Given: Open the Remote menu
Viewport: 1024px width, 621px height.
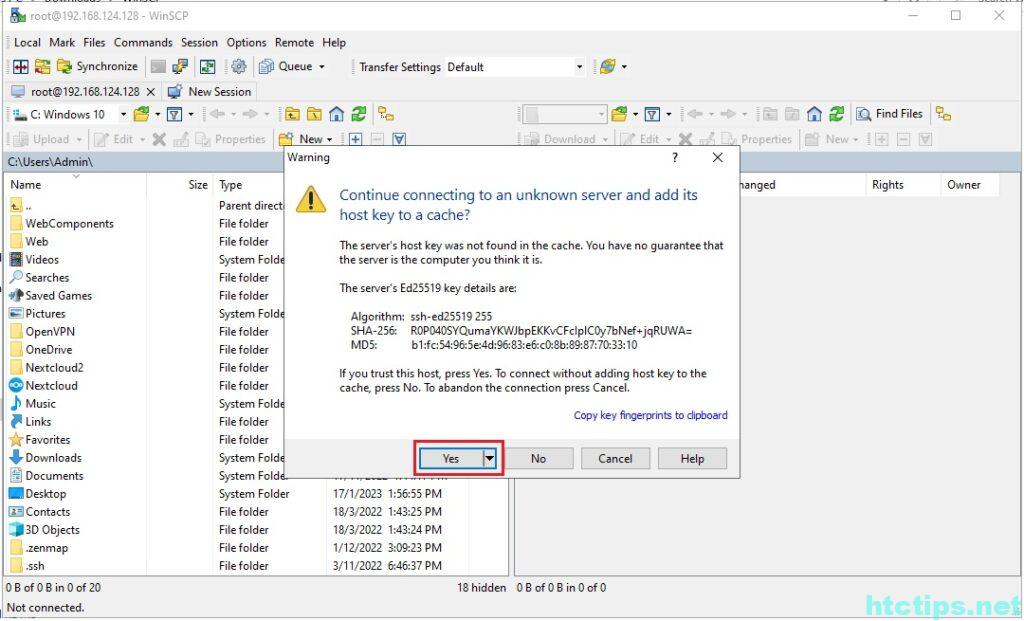Looking at the screenshot, I should (294, 42).
